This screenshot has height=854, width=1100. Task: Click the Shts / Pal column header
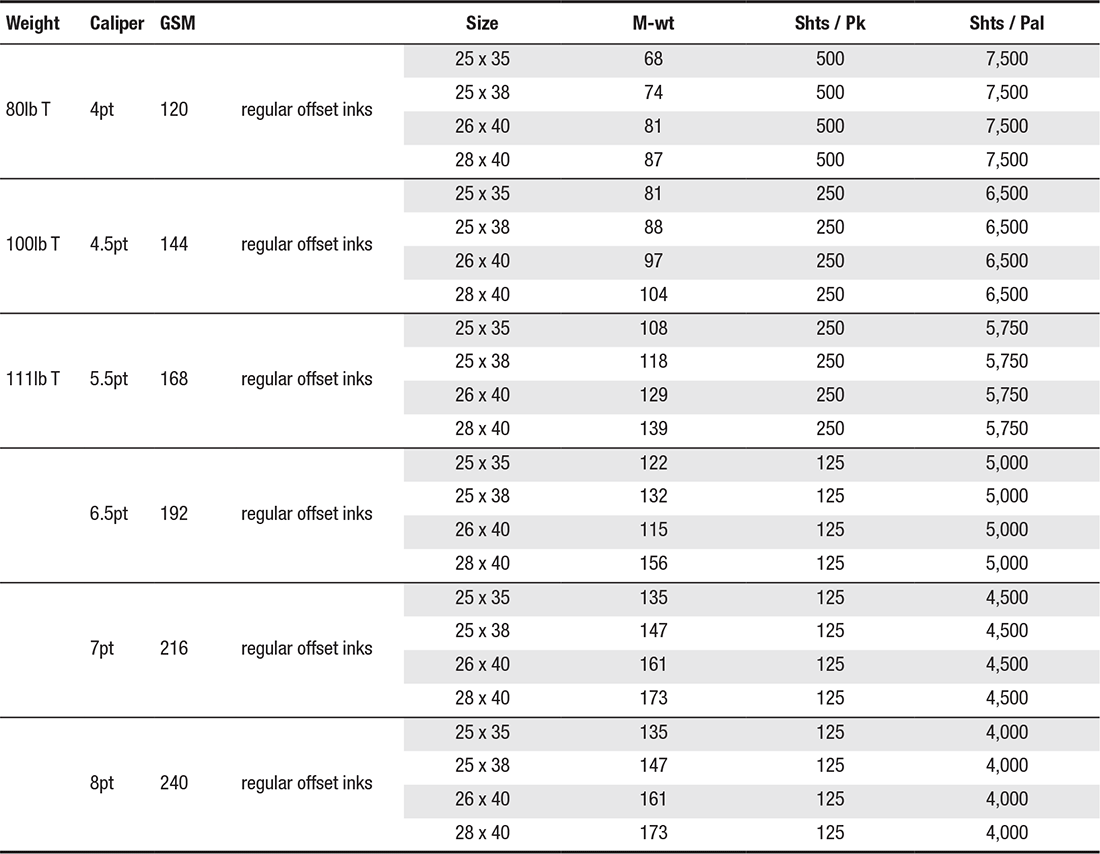(1007, 23)
